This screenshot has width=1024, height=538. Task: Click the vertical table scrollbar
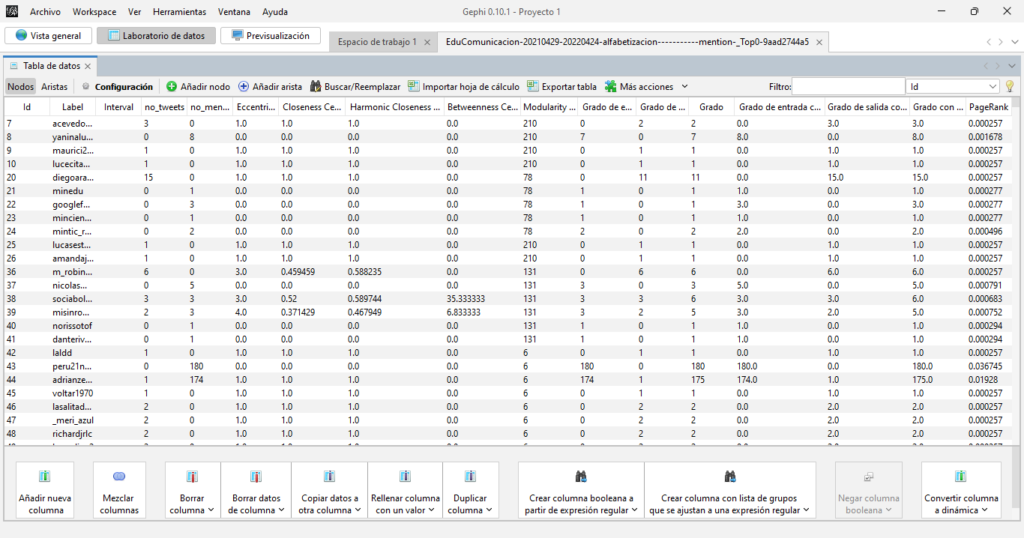[1016, 274]
